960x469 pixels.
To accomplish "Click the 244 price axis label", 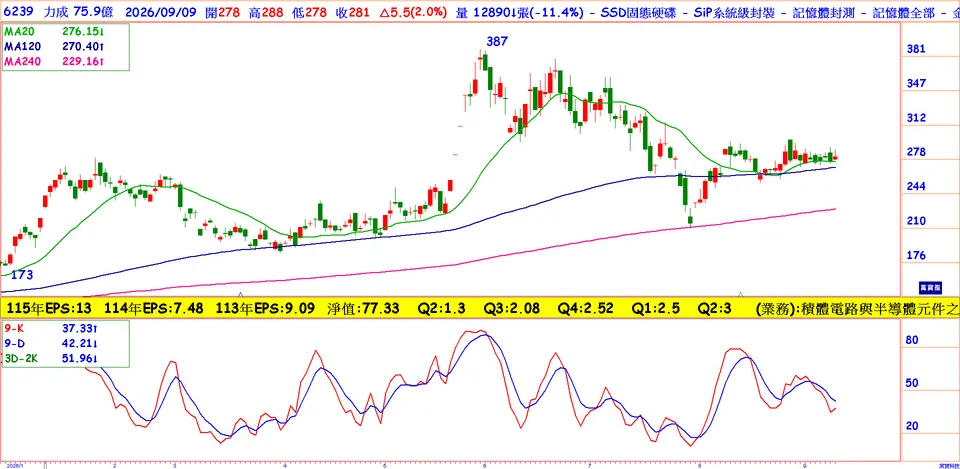I will coord(916,187).
